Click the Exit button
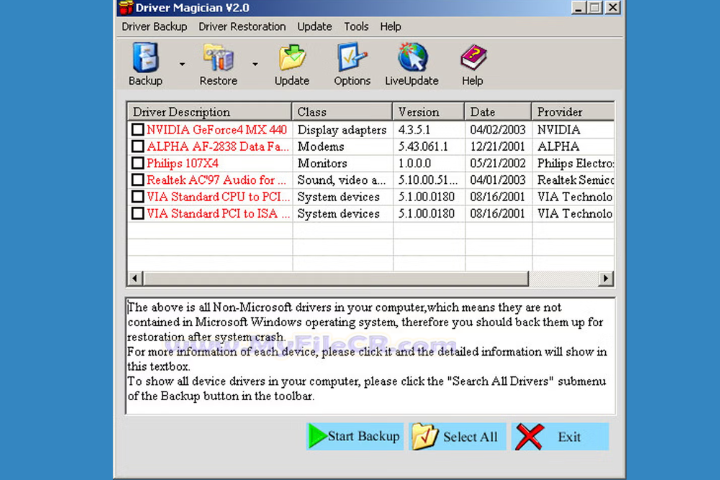720x480 pixels. pyautogui.click(x=560, y=436)
